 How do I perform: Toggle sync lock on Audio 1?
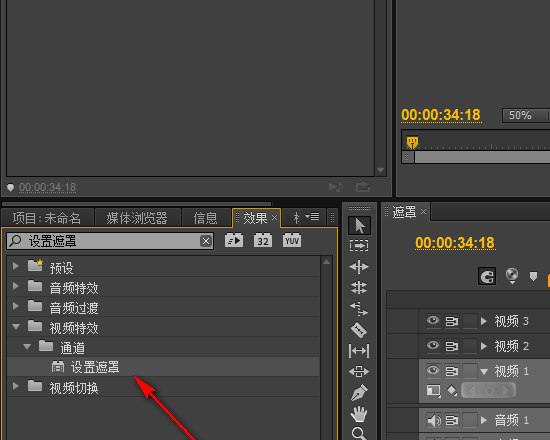(x=452, y=420)
